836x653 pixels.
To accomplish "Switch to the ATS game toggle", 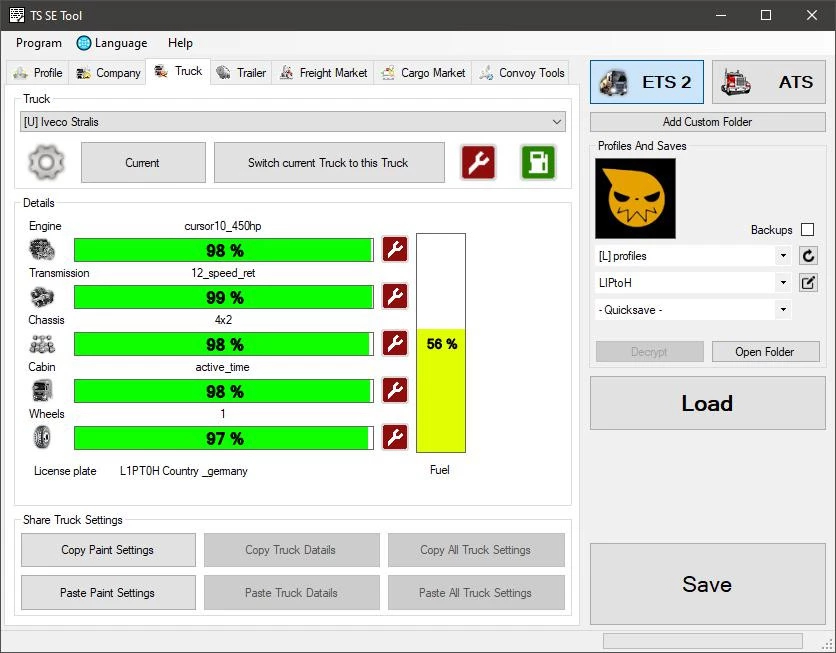I will pyautogui.click(x=766, y=82).
